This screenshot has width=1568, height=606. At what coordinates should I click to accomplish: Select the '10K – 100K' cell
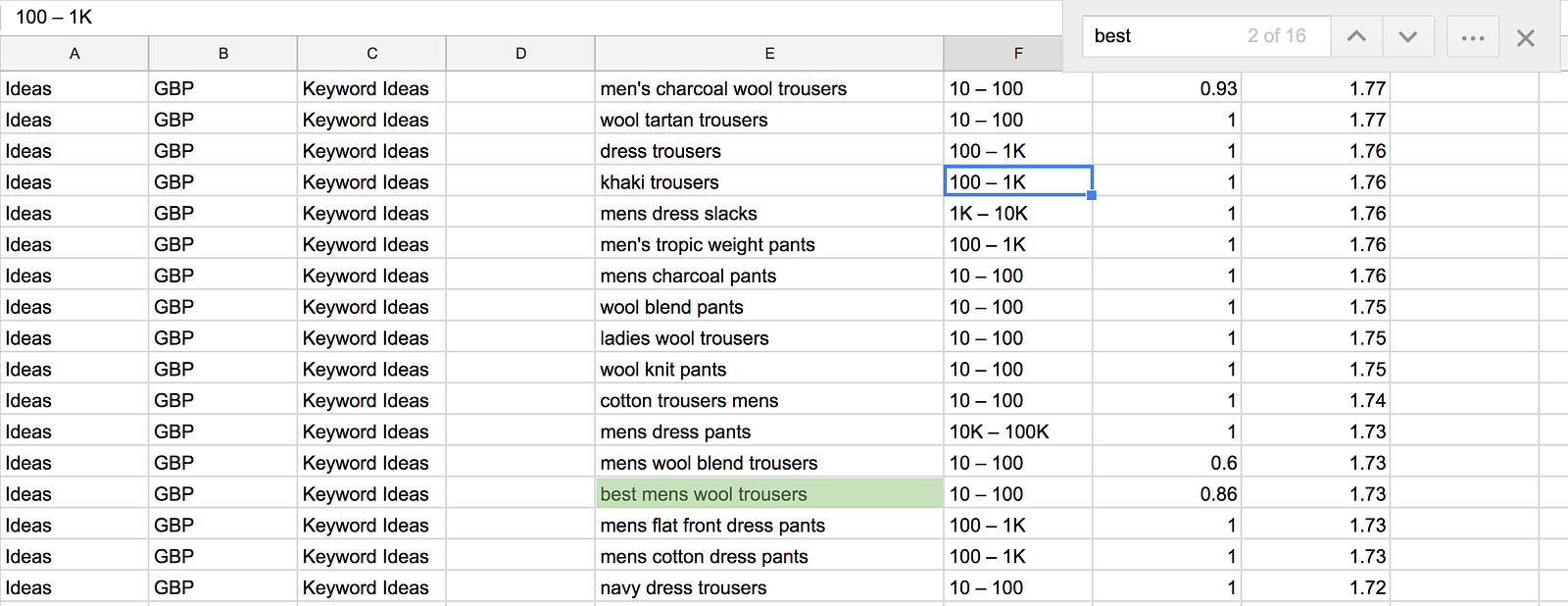pyautogui.click(x=1017, y=431)
